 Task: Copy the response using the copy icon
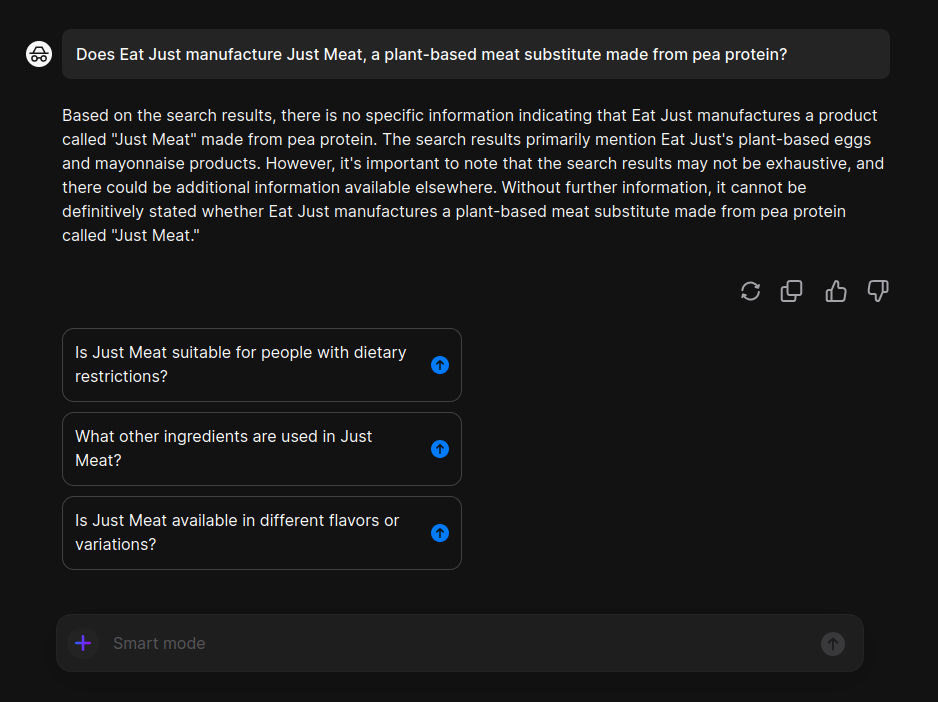[791, 291]
